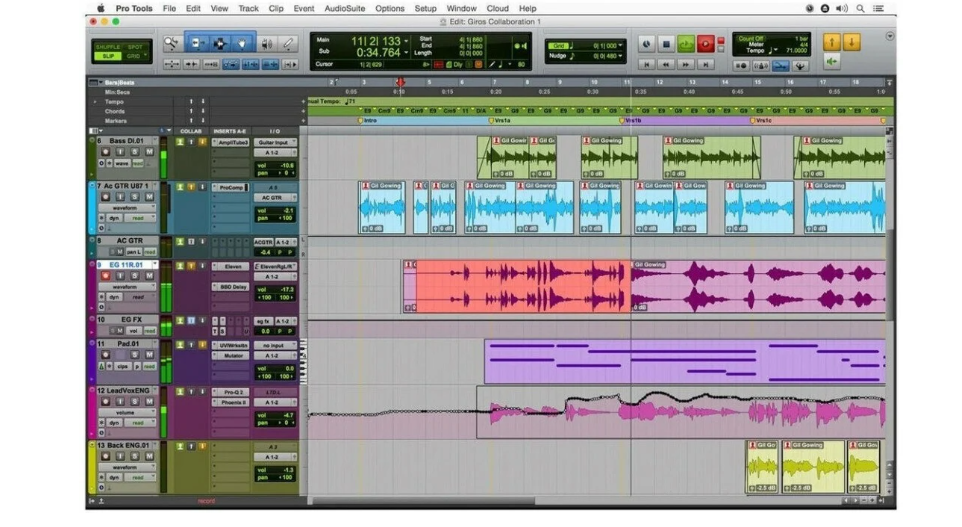Expand the Tempo ruler disclosure triangle

point(96,101)
